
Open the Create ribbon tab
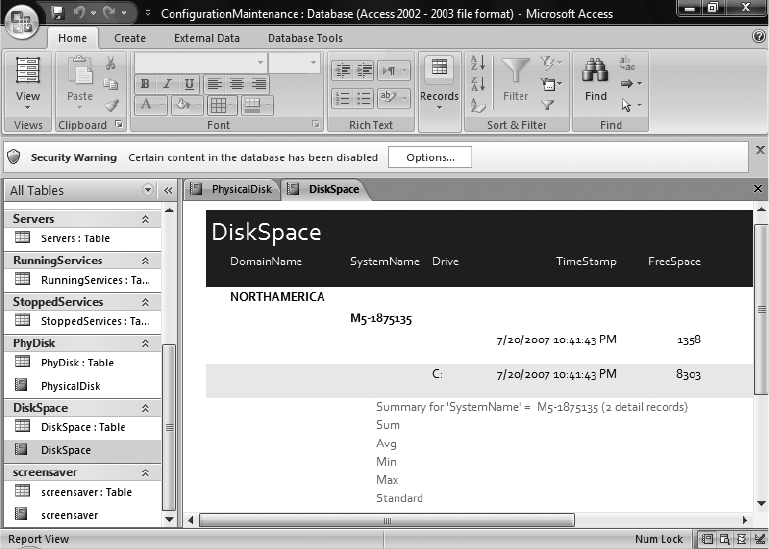(x=129, y=38)
